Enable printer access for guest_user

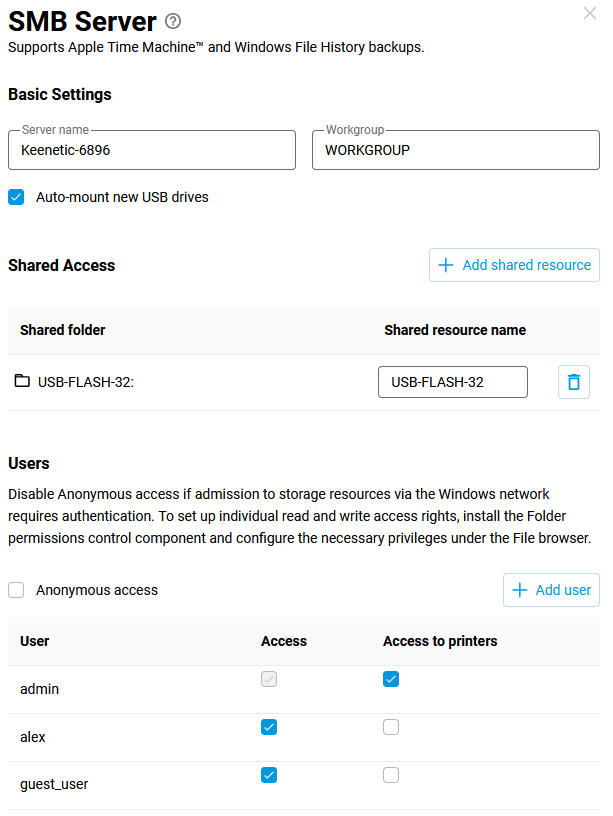(391, 775)
